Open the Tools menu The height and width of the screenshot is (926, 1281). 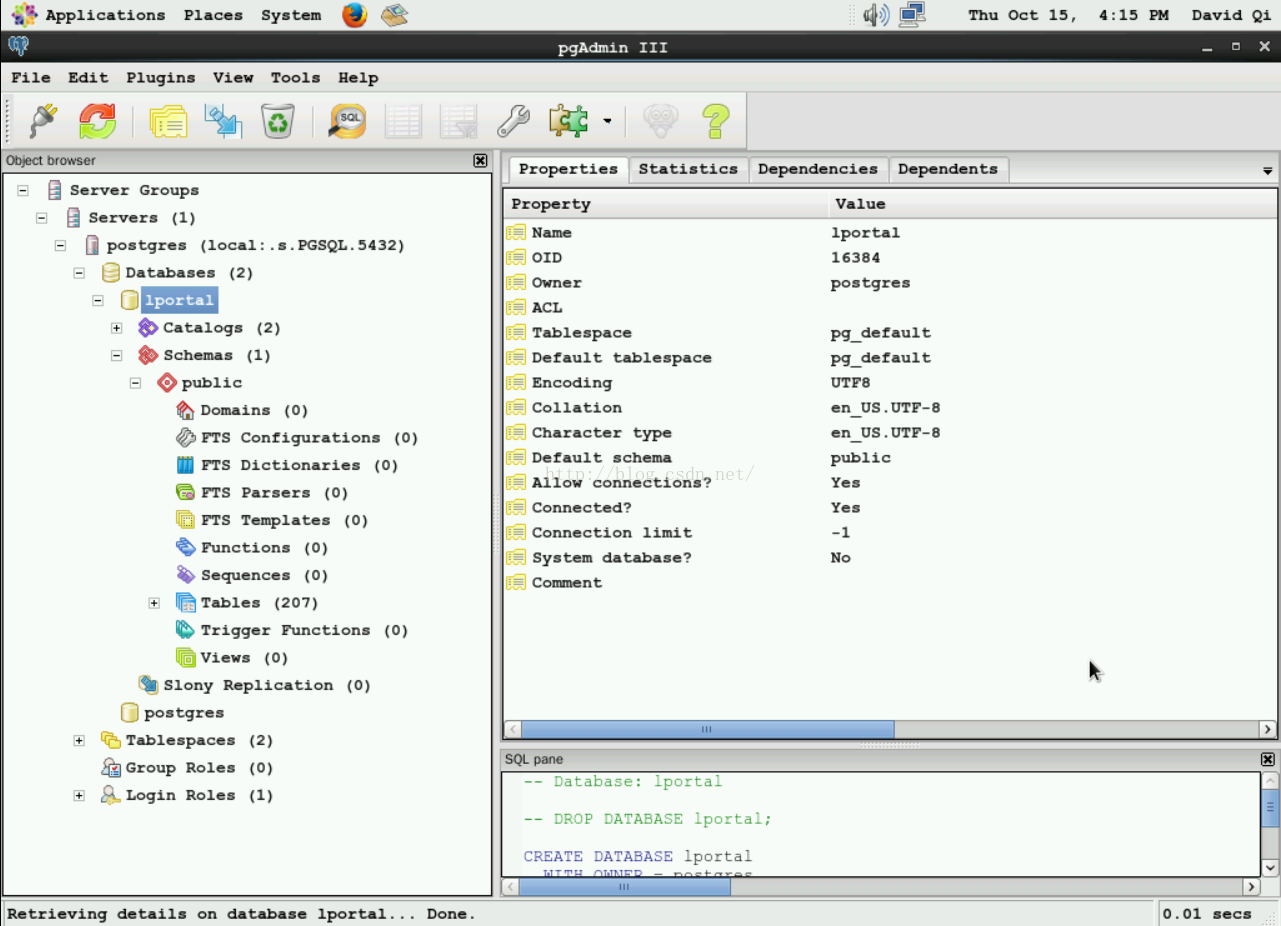296,78
